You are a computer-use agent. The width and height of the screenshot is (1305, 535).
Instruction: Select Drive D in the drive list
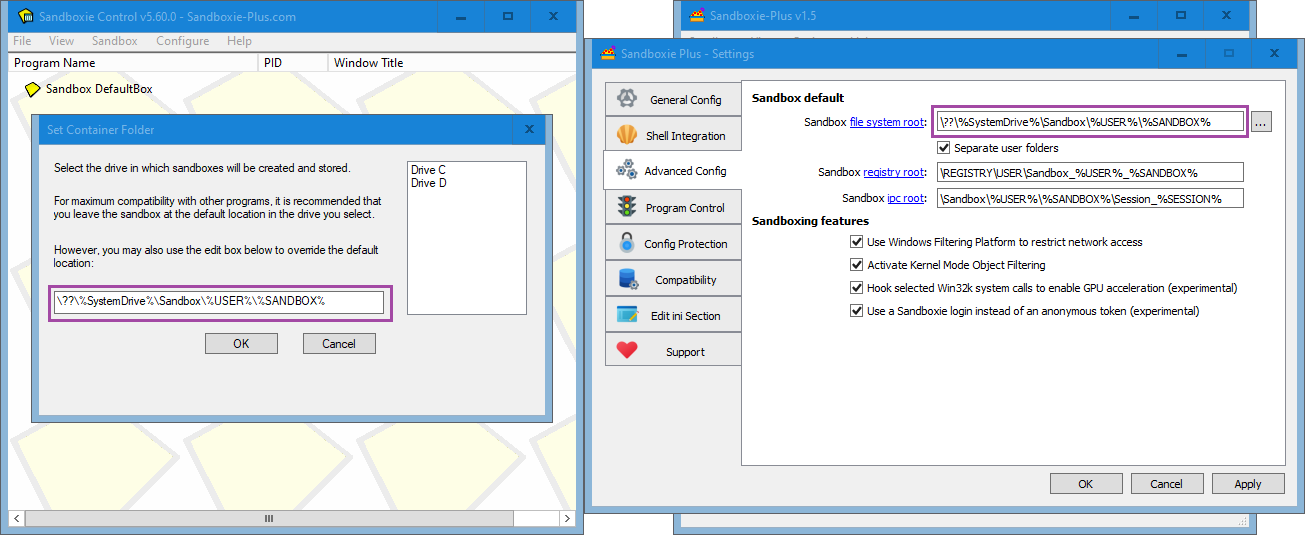[x=428, y=183]
